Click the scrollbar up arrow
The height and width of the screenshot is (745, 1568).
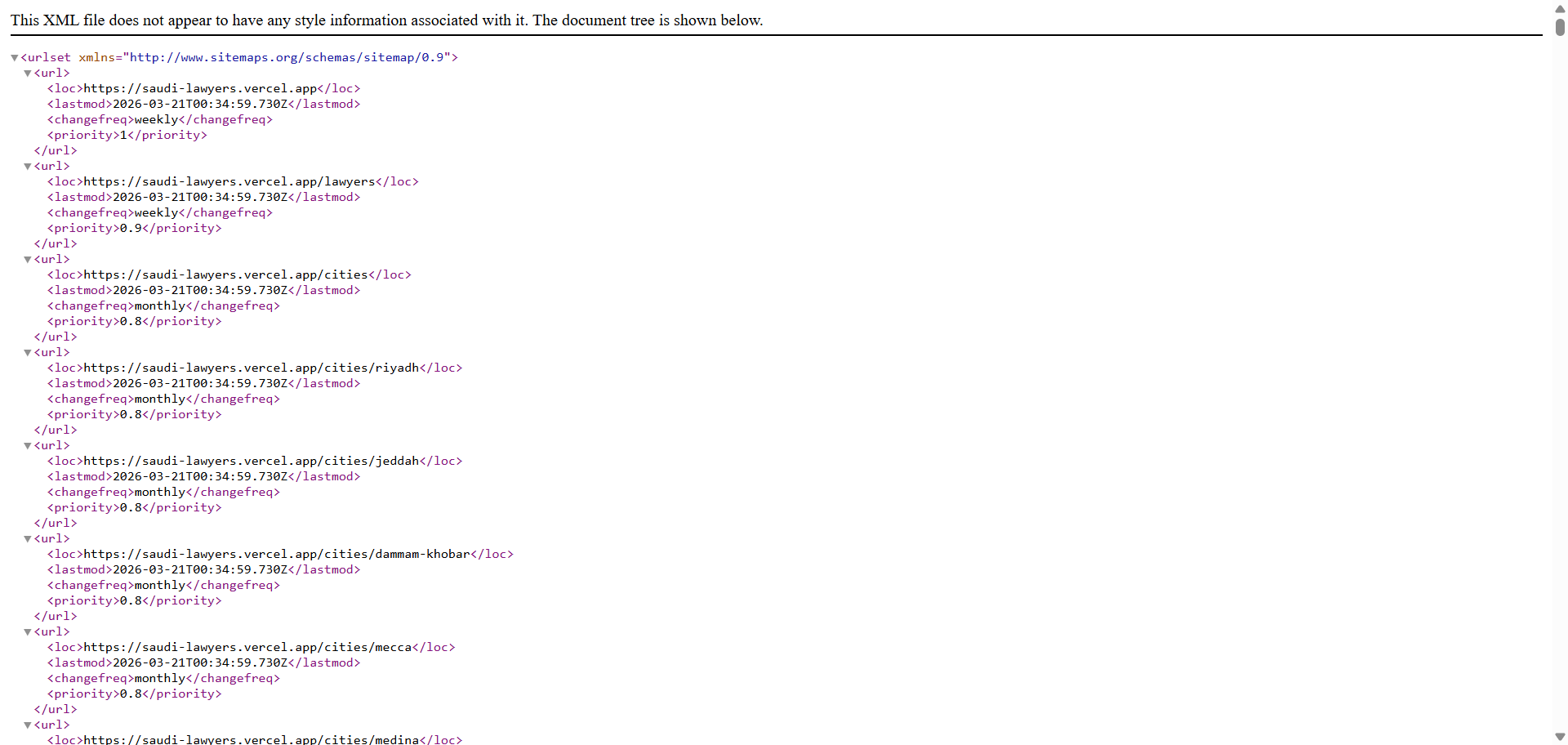pyautogui.click(x=1560, y=8)
